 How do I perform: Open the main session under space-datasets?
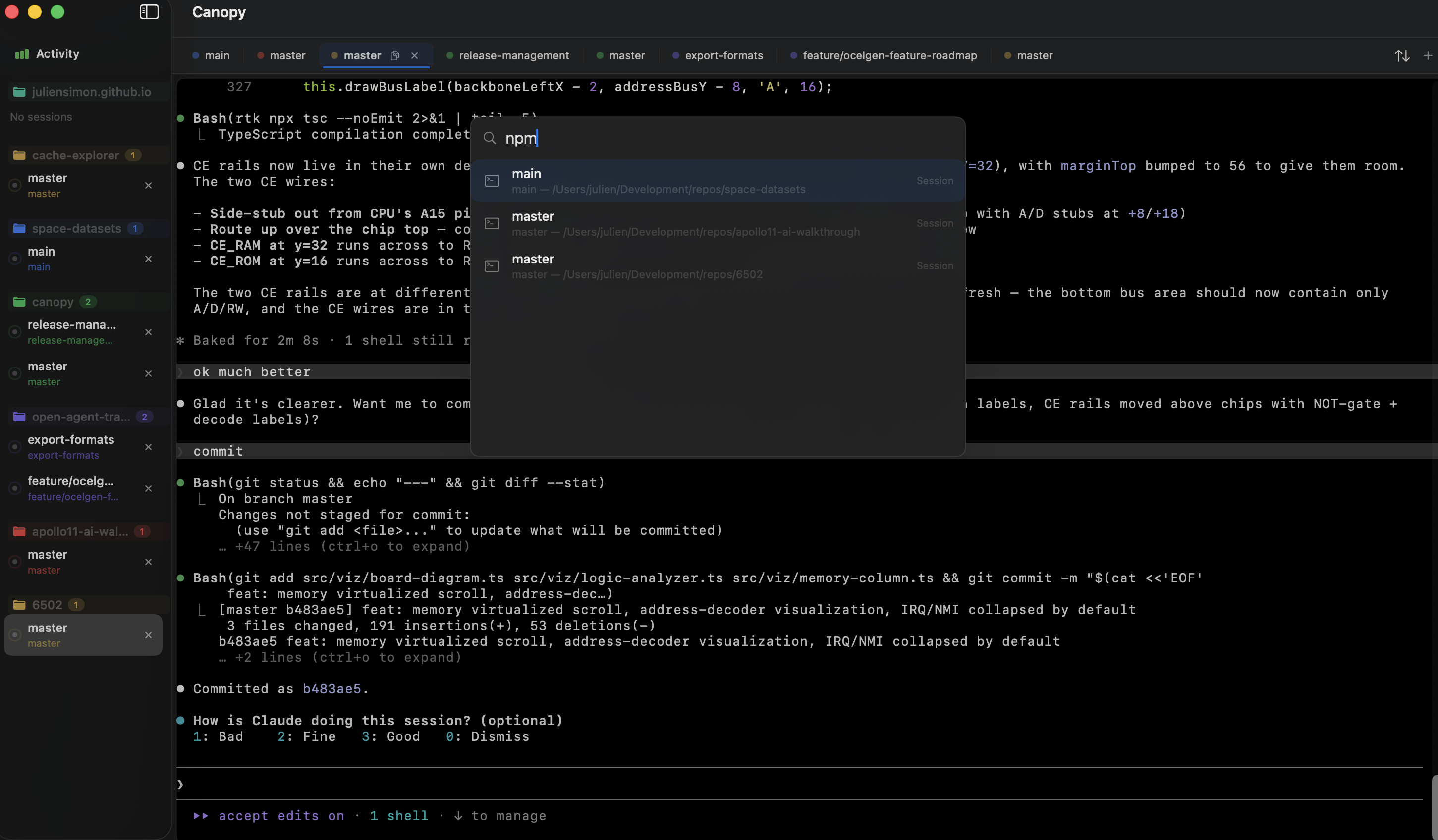(x=83, y=259)
